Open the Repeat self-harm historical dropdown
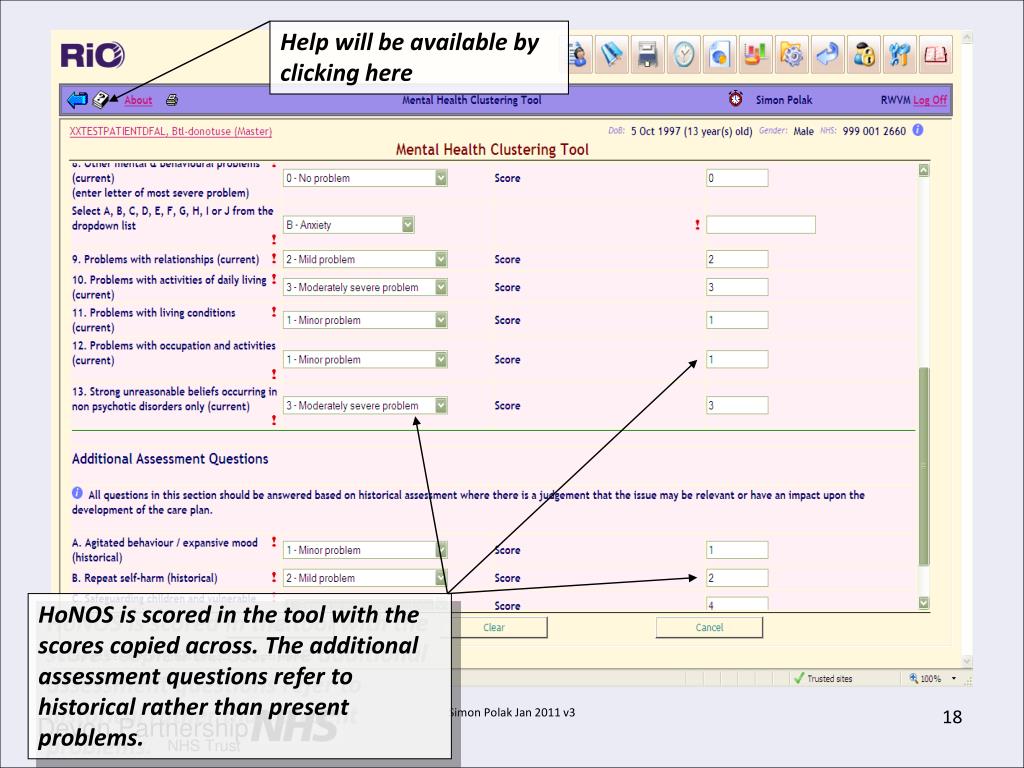The image size is (1024, 768). coord(365,578)
